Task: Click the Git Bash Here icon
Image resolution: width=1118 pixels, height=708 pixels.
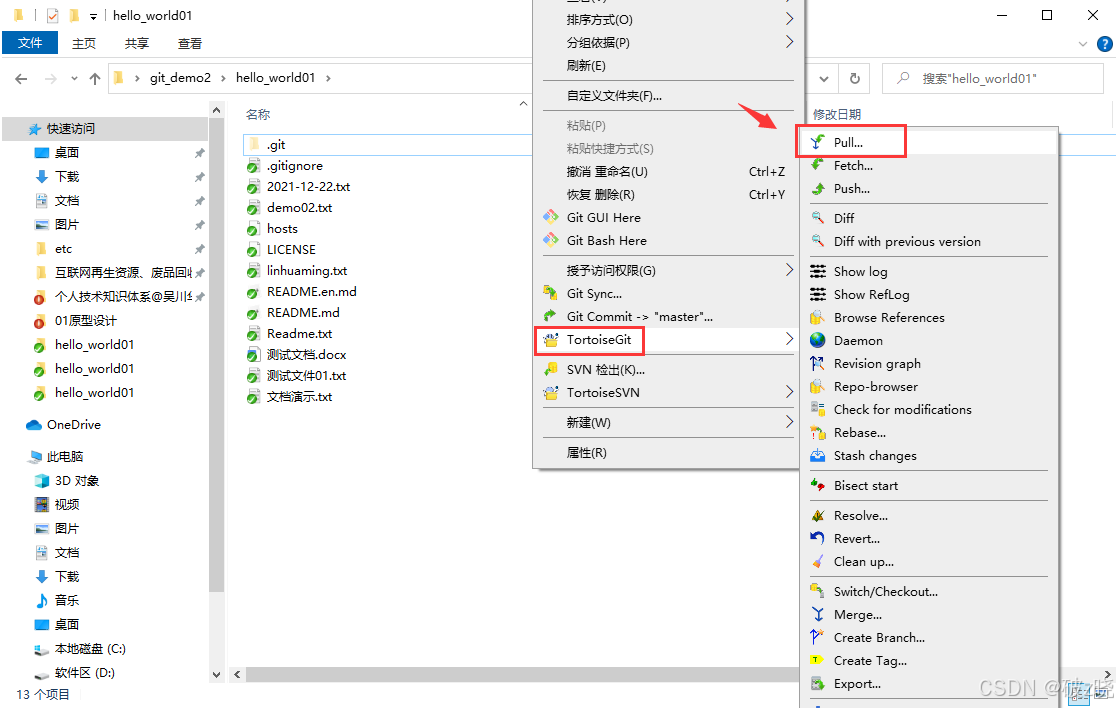Action: pyautogui.click(x=550, y=240)
